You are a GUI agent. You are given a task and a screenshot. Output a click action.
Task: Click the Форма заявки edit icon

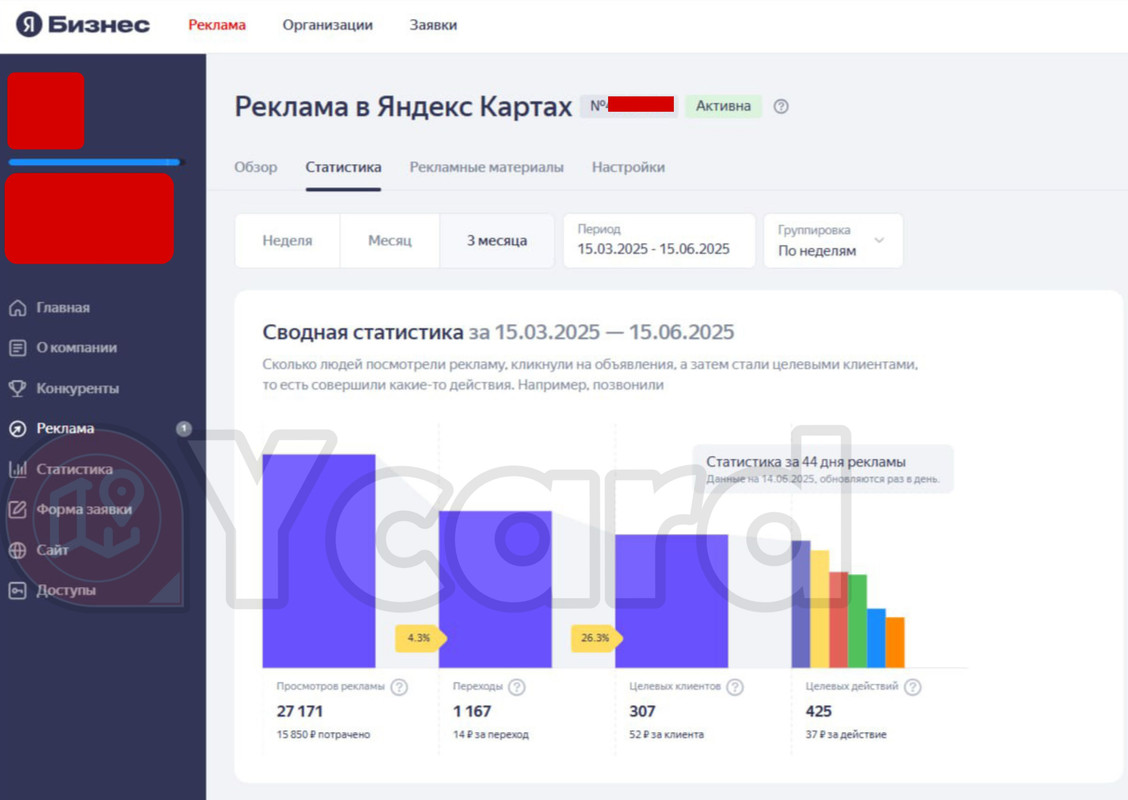click(x=17, y=509)
